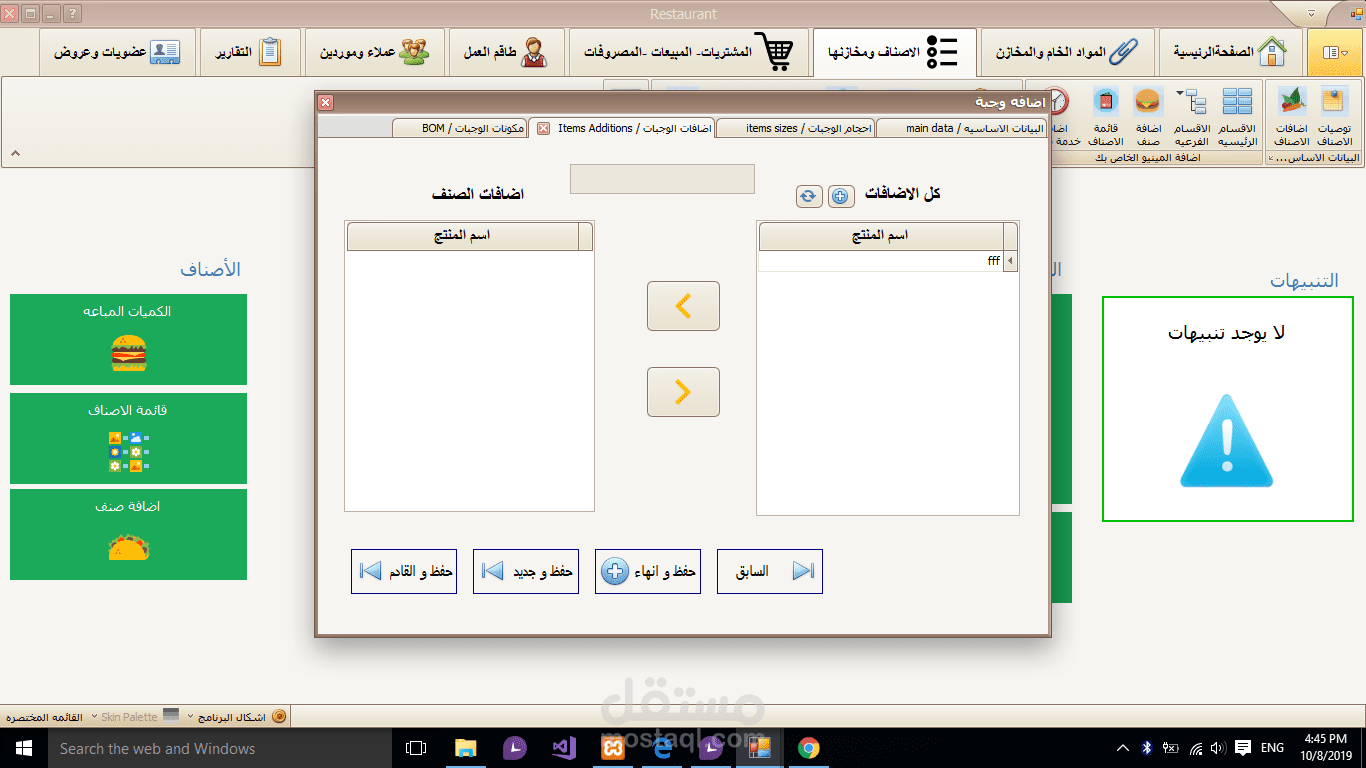
Task: Open التقارير ribbon tab
Action: 250,52
